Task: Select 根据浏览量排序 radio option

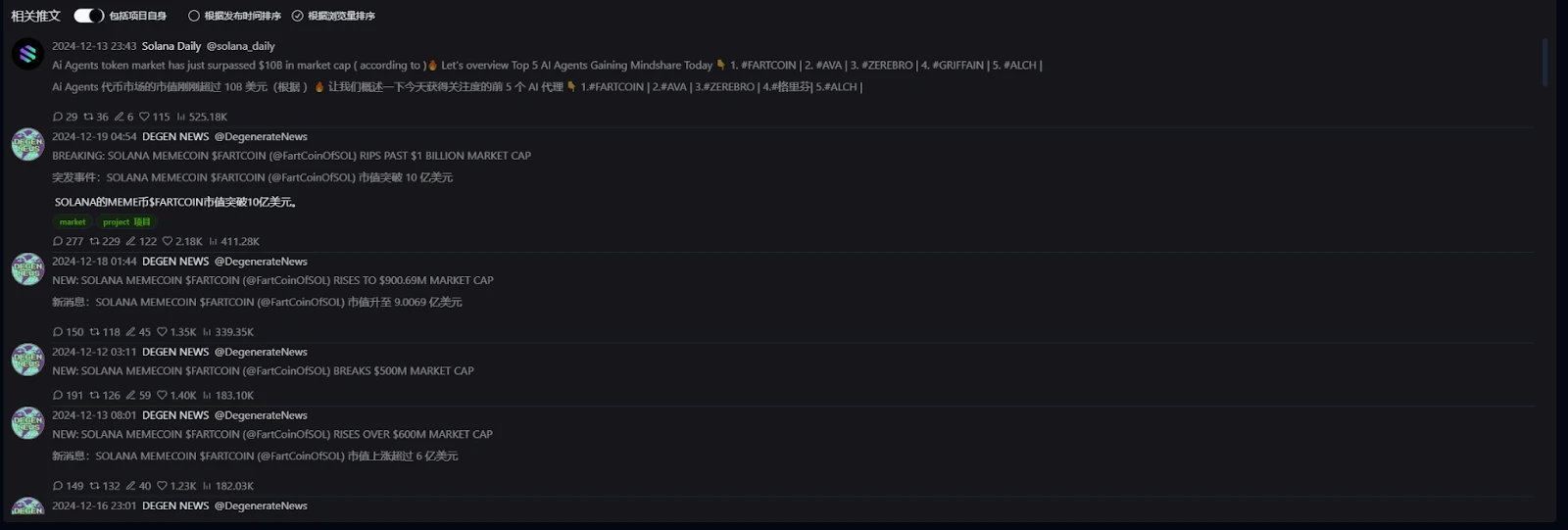Action: click(x=298, y=16)
